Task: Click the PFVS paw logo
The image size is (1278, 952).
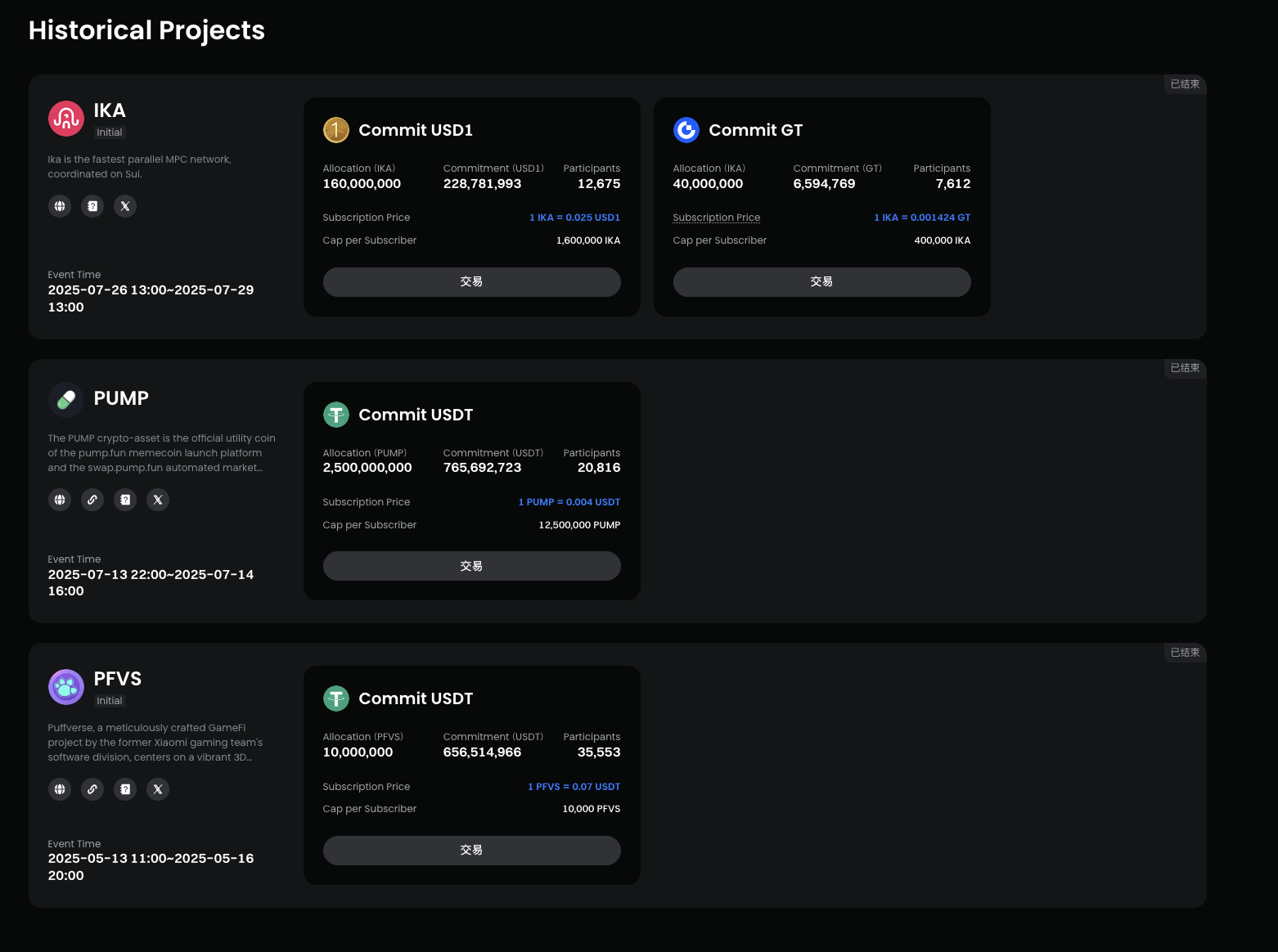Action: point(66,687)
